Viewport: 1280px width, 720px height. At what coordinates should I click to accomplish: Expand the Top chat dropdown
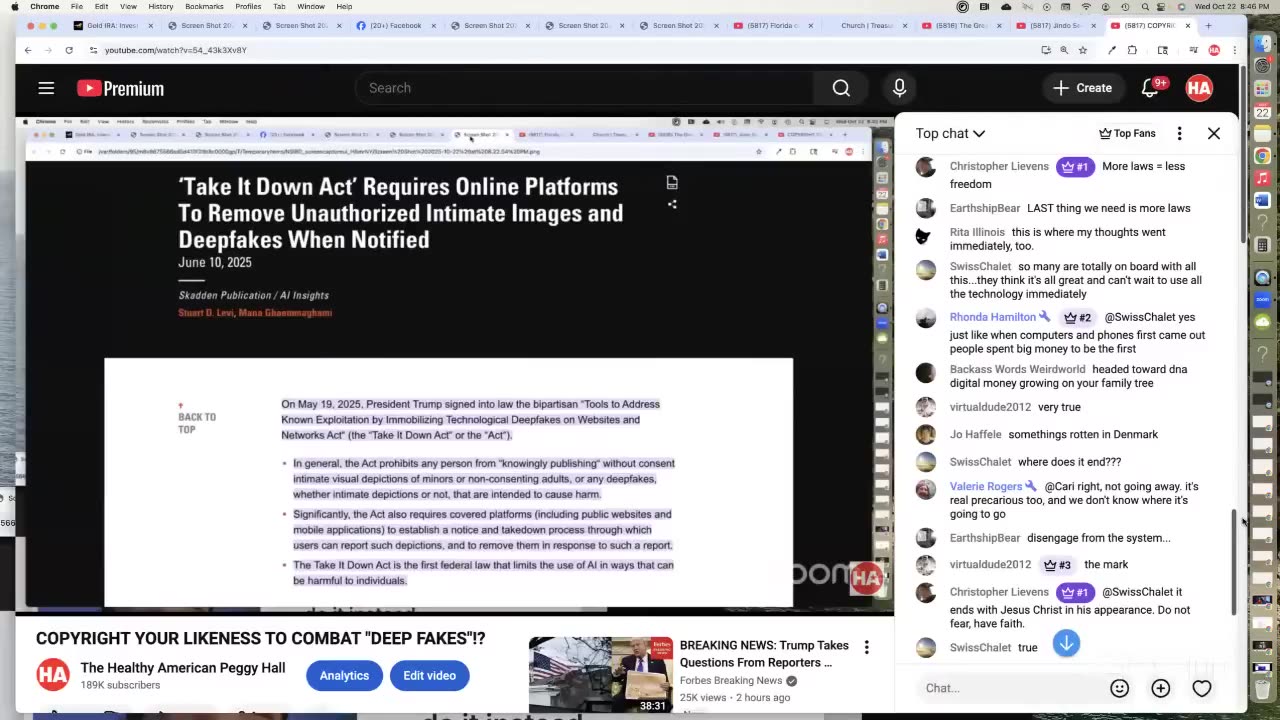point(950,133)
